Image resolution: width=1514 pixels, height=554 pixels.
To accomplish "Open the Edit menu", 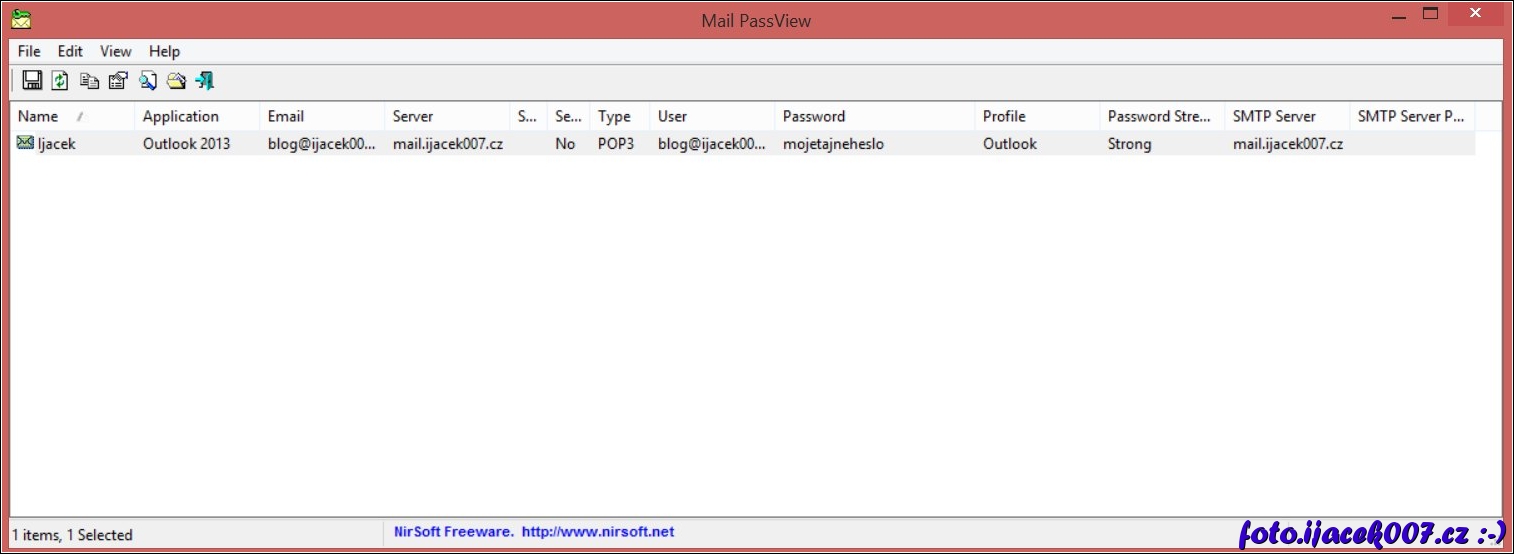I will point(70,51).
